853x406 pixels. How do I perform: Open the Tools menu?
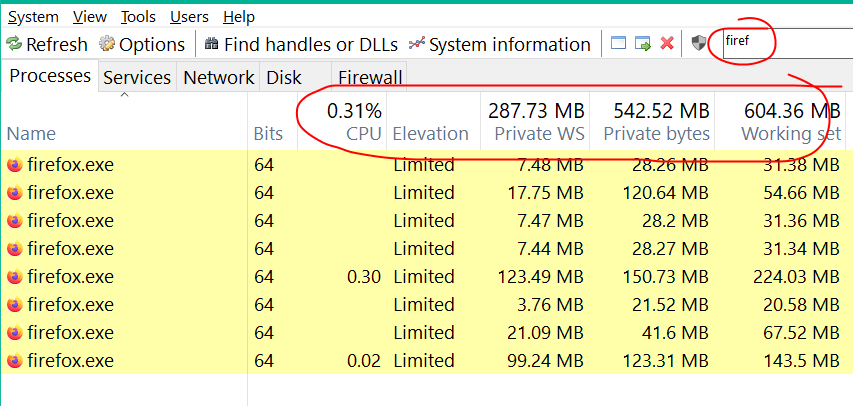(138, 17)
